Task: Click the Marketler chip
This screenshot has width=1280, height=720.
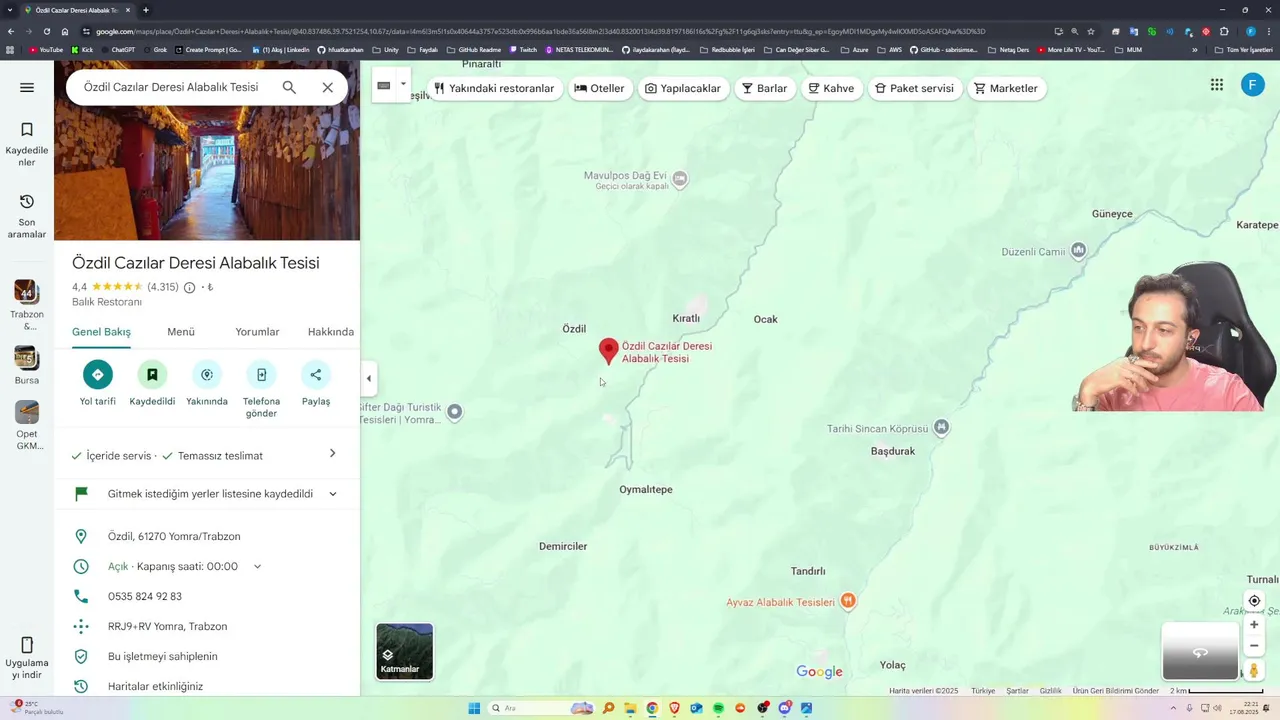Action: click(x=1006, y=88)
